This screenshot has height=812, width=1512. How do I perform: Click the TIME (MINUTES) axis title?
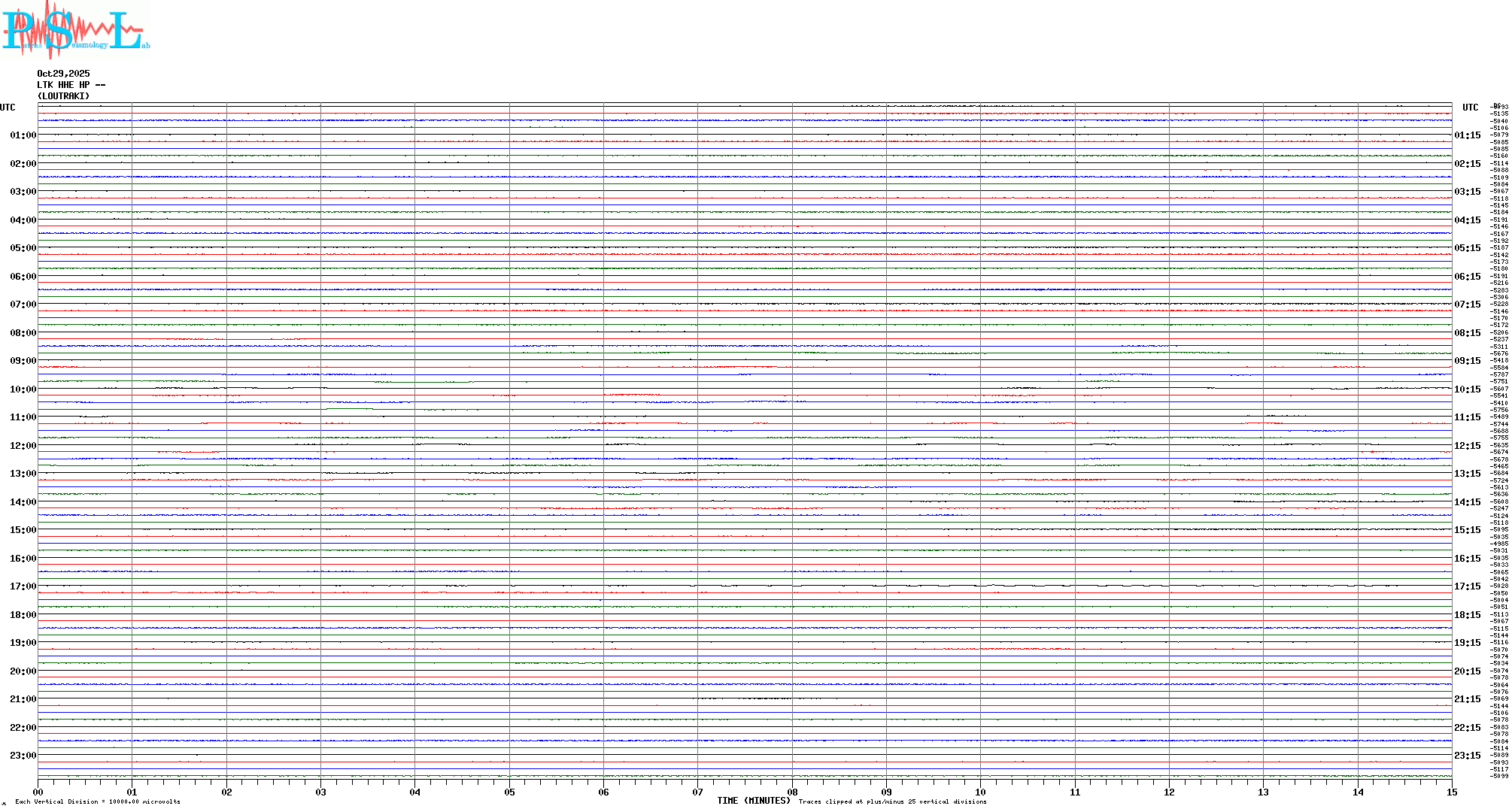click(x=753, y=801)
